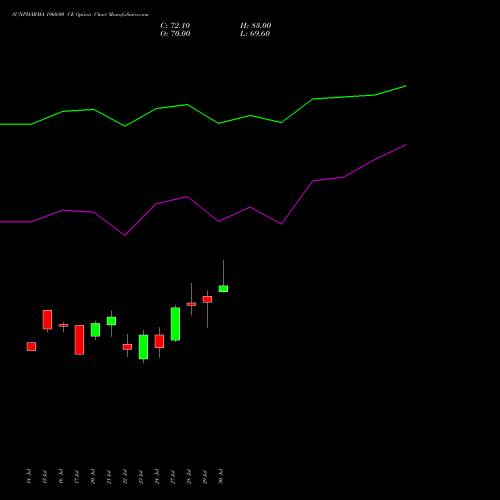
Task: Select the 23 Jul date label
Action: coord(141,476)
